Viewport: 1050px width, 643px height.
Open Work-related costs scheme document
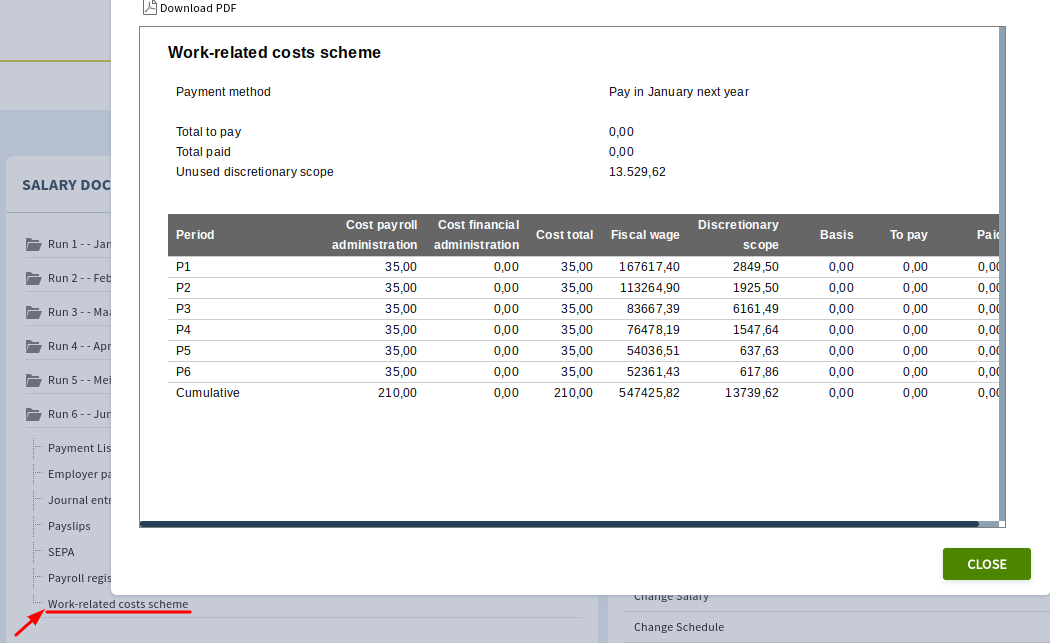[x=118, y=604]
